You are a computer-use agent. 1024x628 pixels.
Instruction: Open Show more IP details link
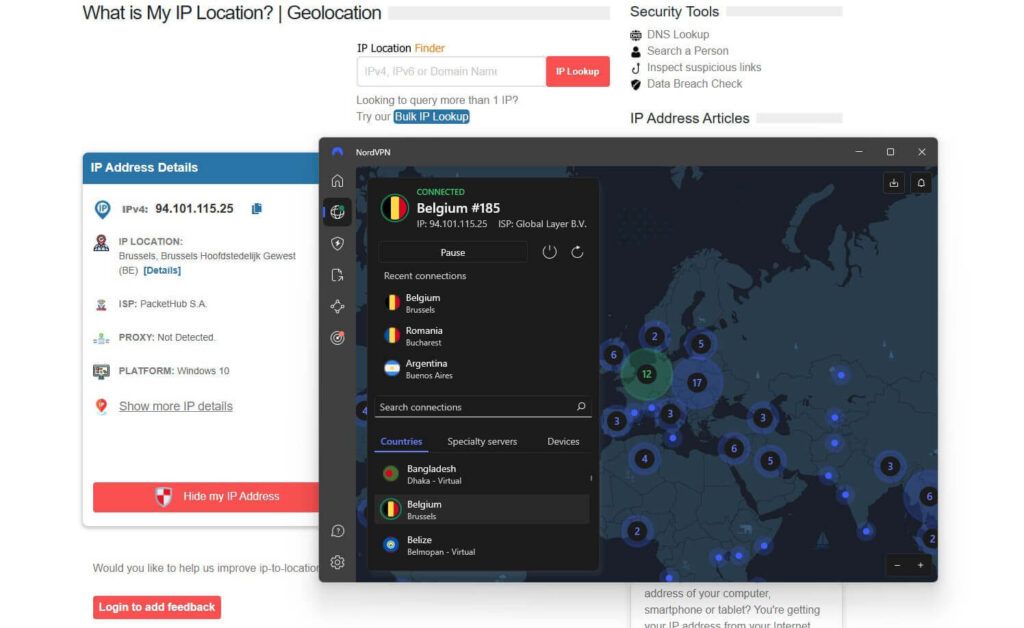pos(176,406)
